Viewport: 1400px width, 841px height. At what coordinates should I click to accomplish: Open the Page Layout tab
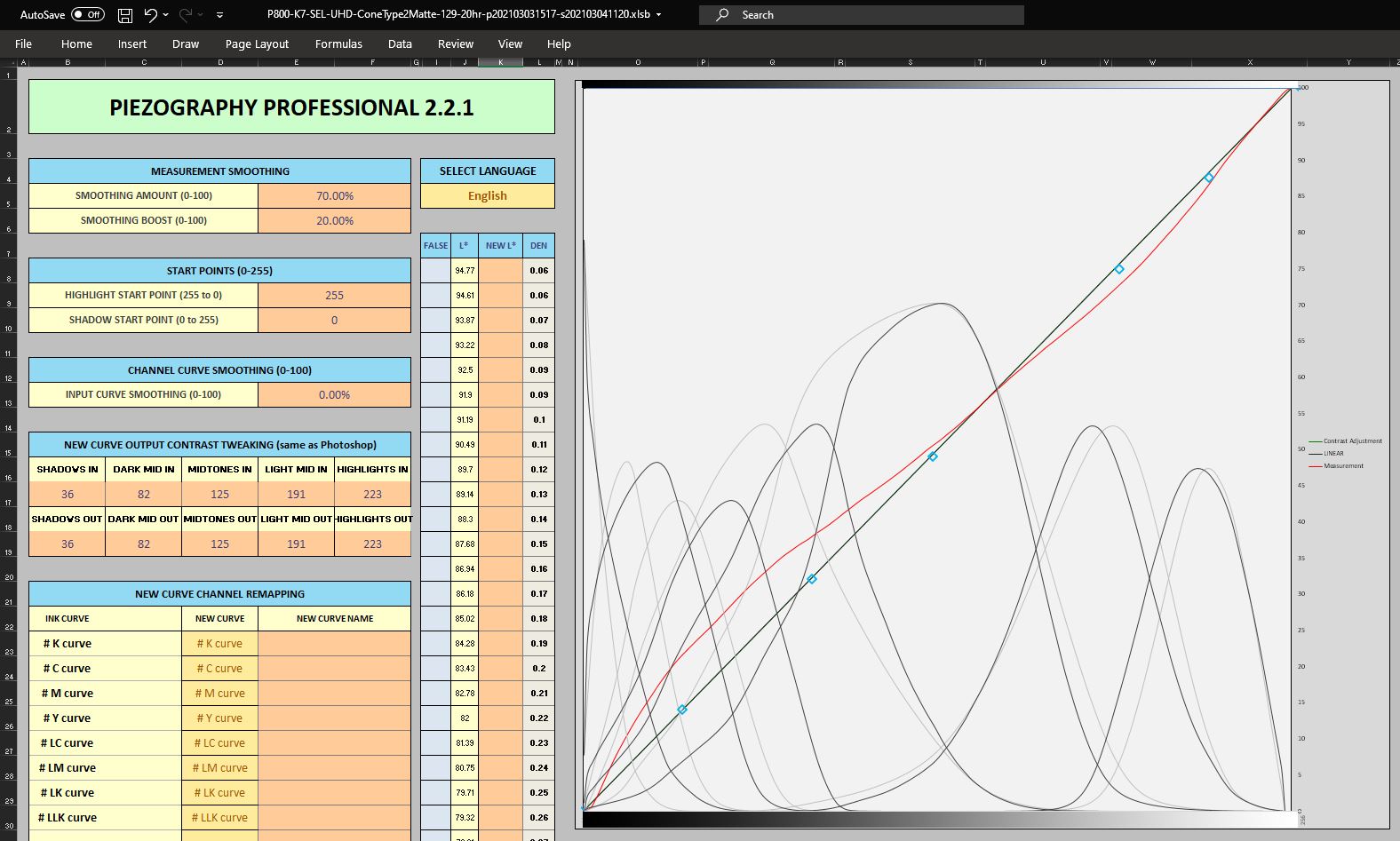[257, 44]
